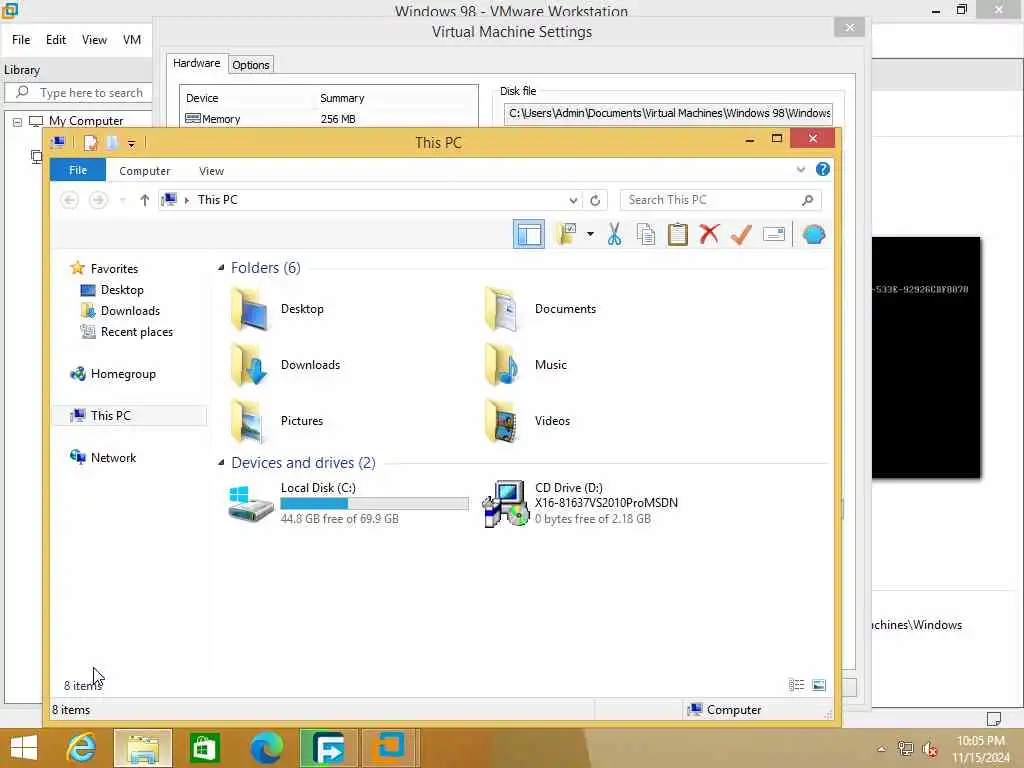Switch to details view icon
Viewport: 1024px width, 768px height.
[x=796, y=684]
